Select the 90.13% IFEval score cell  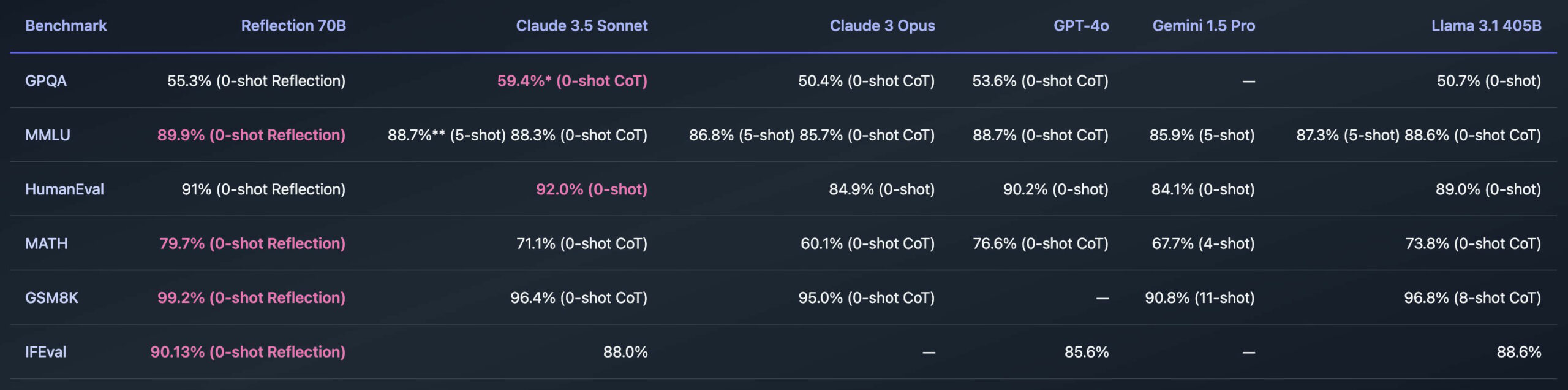coord(248,352)
